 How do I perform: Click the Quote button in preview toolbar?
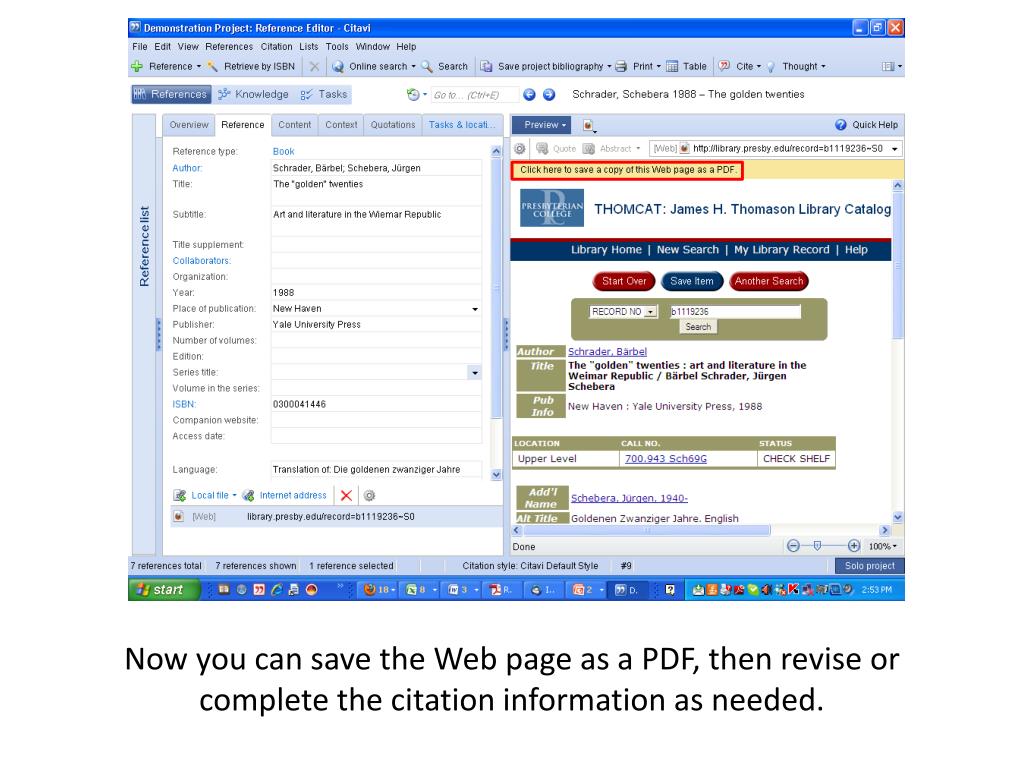click(556, 148)
